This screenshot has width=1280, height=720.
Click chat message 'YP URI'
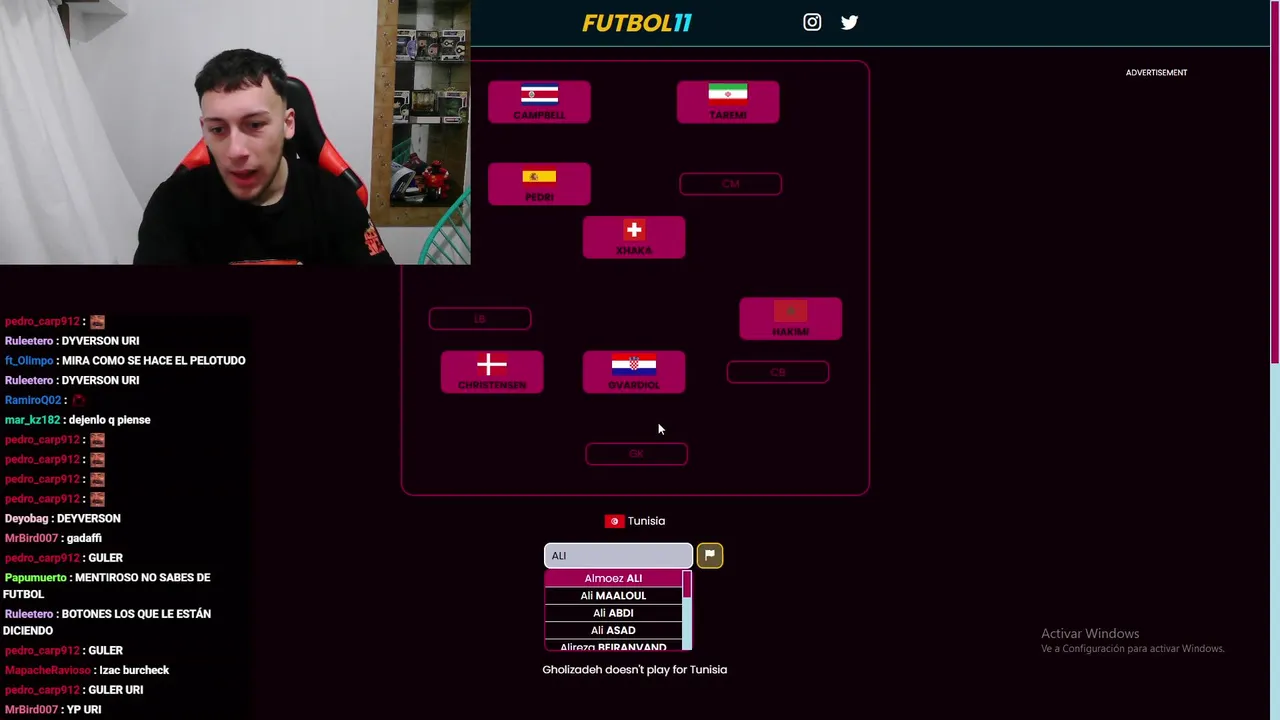(84, 710)
